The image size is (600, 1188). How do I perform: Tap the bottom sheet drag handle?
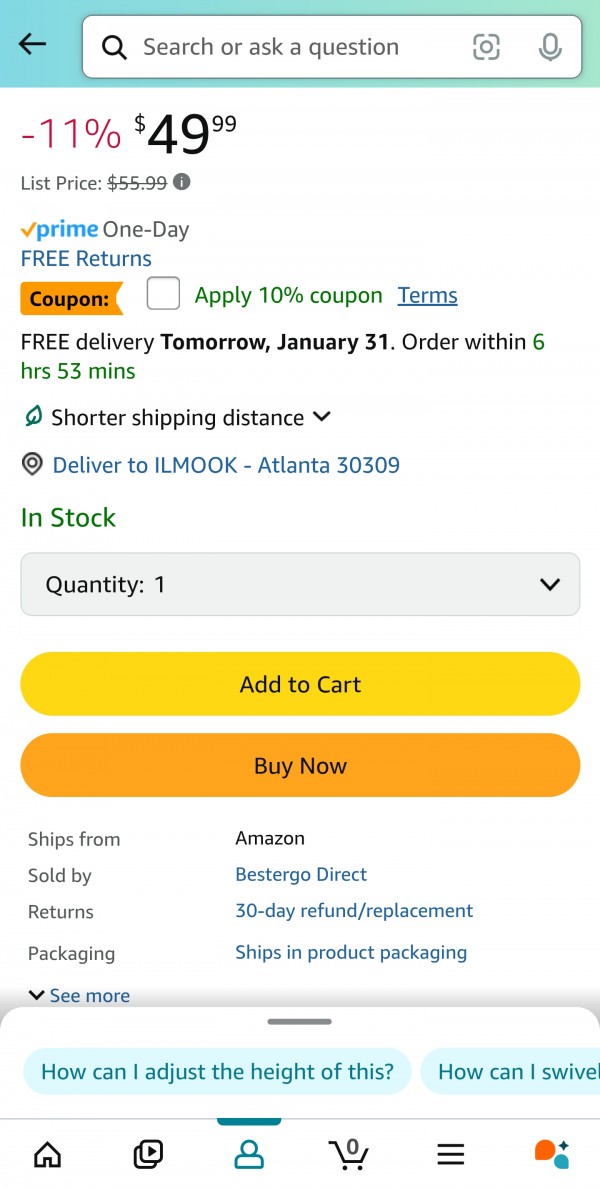tap(300, 1022)
